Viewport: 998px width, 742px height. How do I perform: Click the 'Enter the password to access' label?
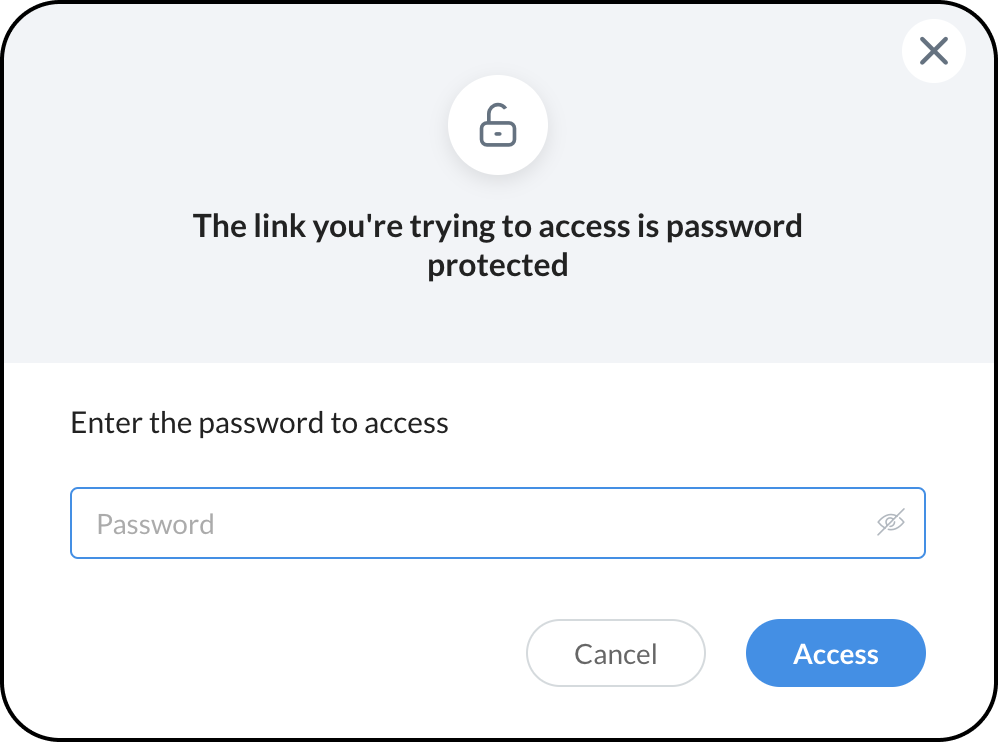[x=259, y=423]
